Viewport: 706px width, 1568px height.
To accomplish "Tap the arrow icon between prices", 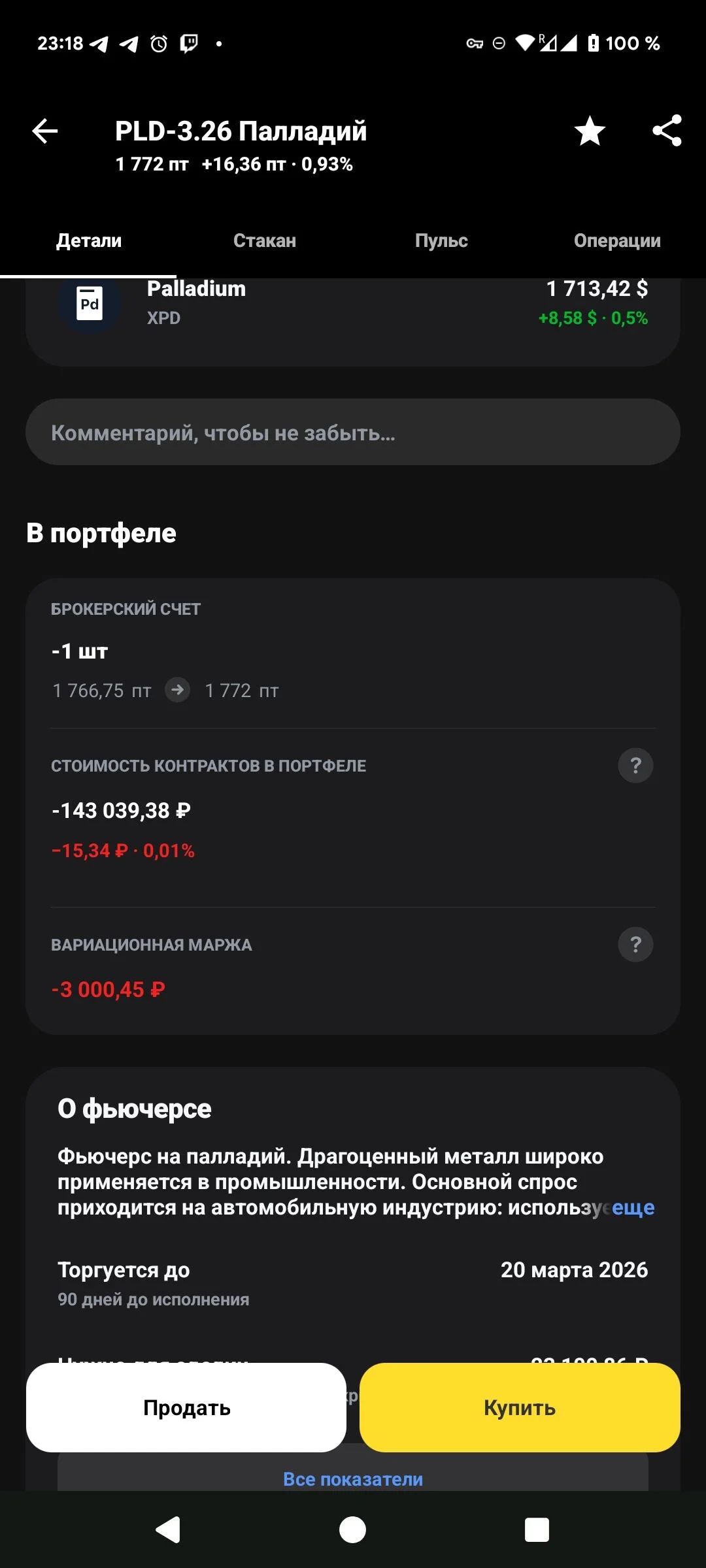I will coord(177,690).
